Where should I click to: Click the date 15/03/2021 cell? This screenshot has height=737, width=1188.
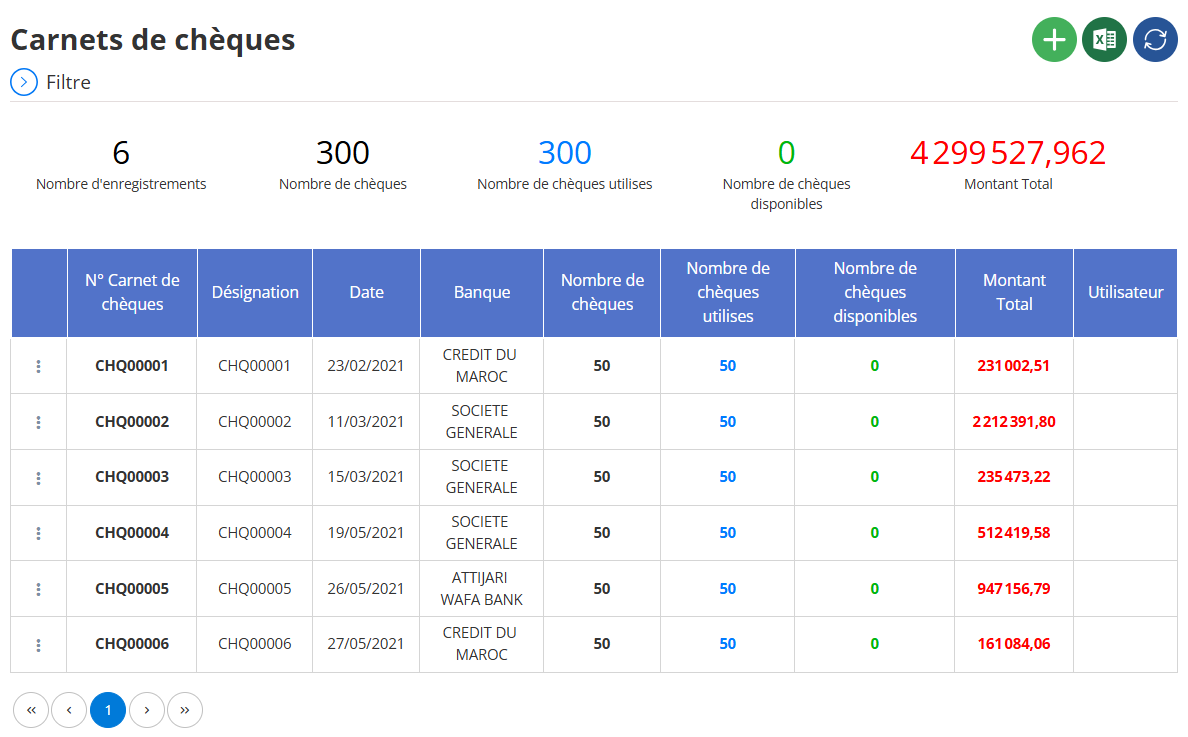[366, 477]
